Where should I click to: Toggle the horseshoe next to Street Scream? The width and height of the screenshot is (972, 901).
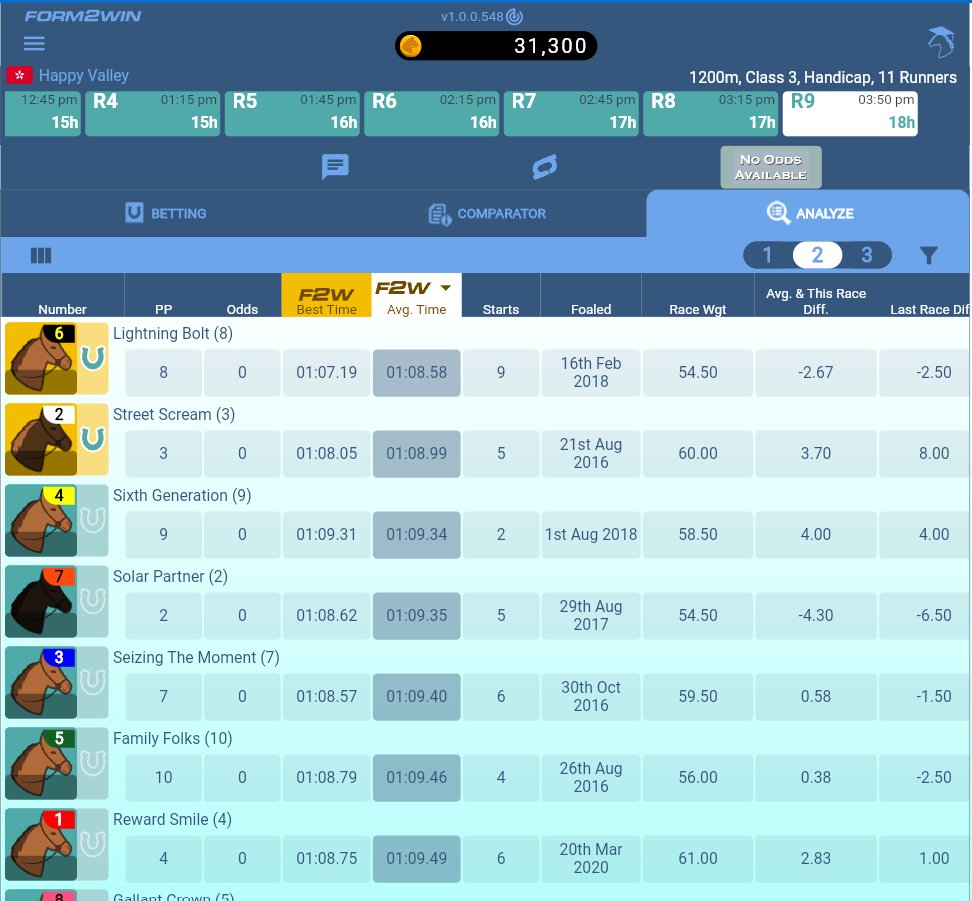(x=90, y=439)
